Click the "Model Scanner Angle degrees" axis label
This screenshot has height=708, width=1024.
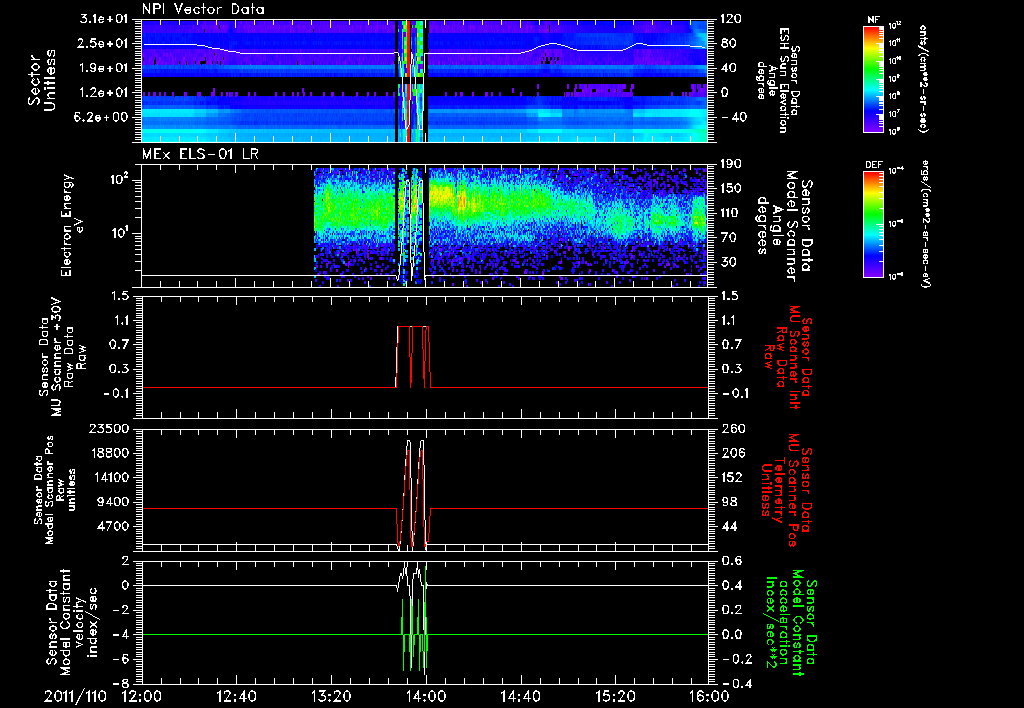tap(784, 225)
